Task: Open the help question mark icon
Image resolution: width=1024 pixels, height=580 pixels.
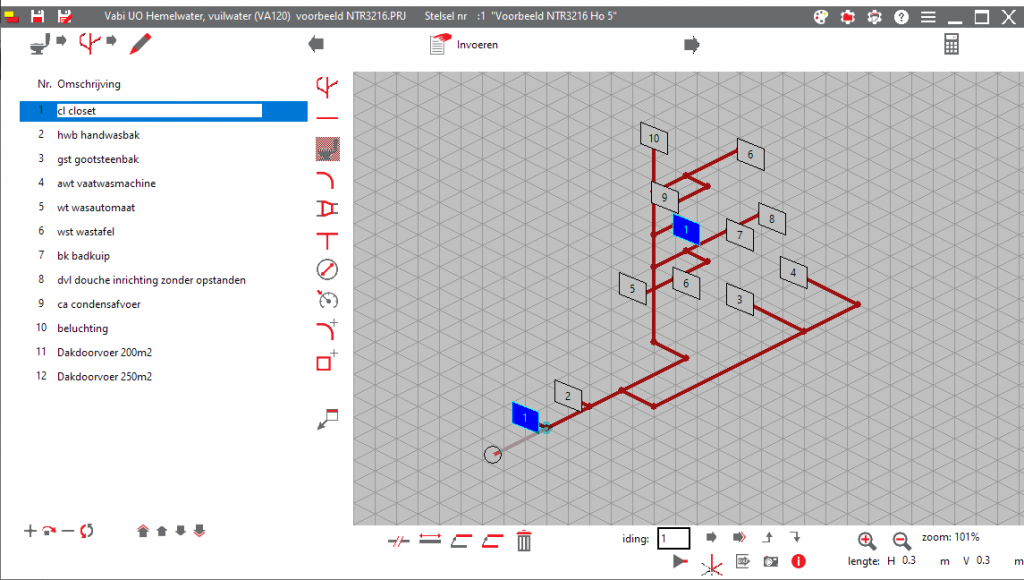Action: coord(901,17)
